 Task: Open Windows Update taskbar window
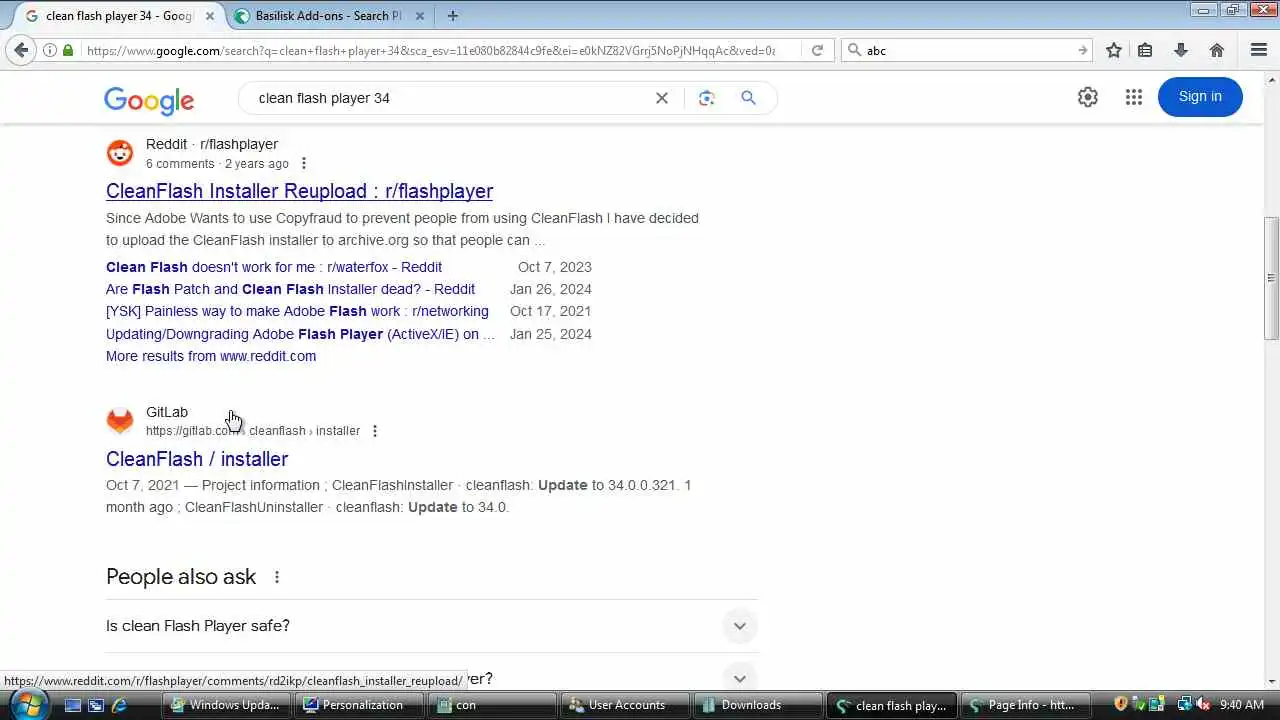[x=229, y=705]
